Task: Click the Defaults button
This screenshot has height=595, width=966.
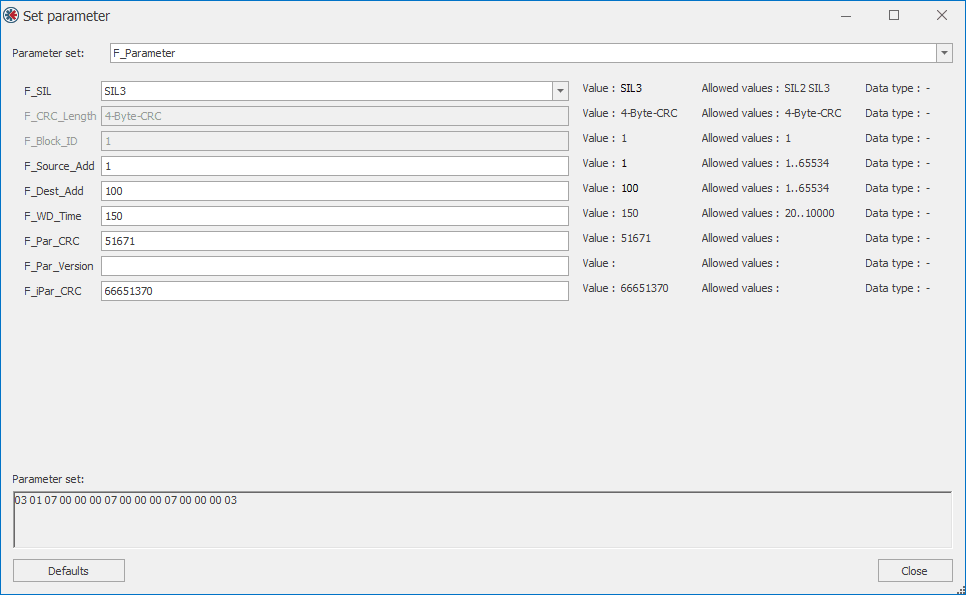Action: coord(68,571)
